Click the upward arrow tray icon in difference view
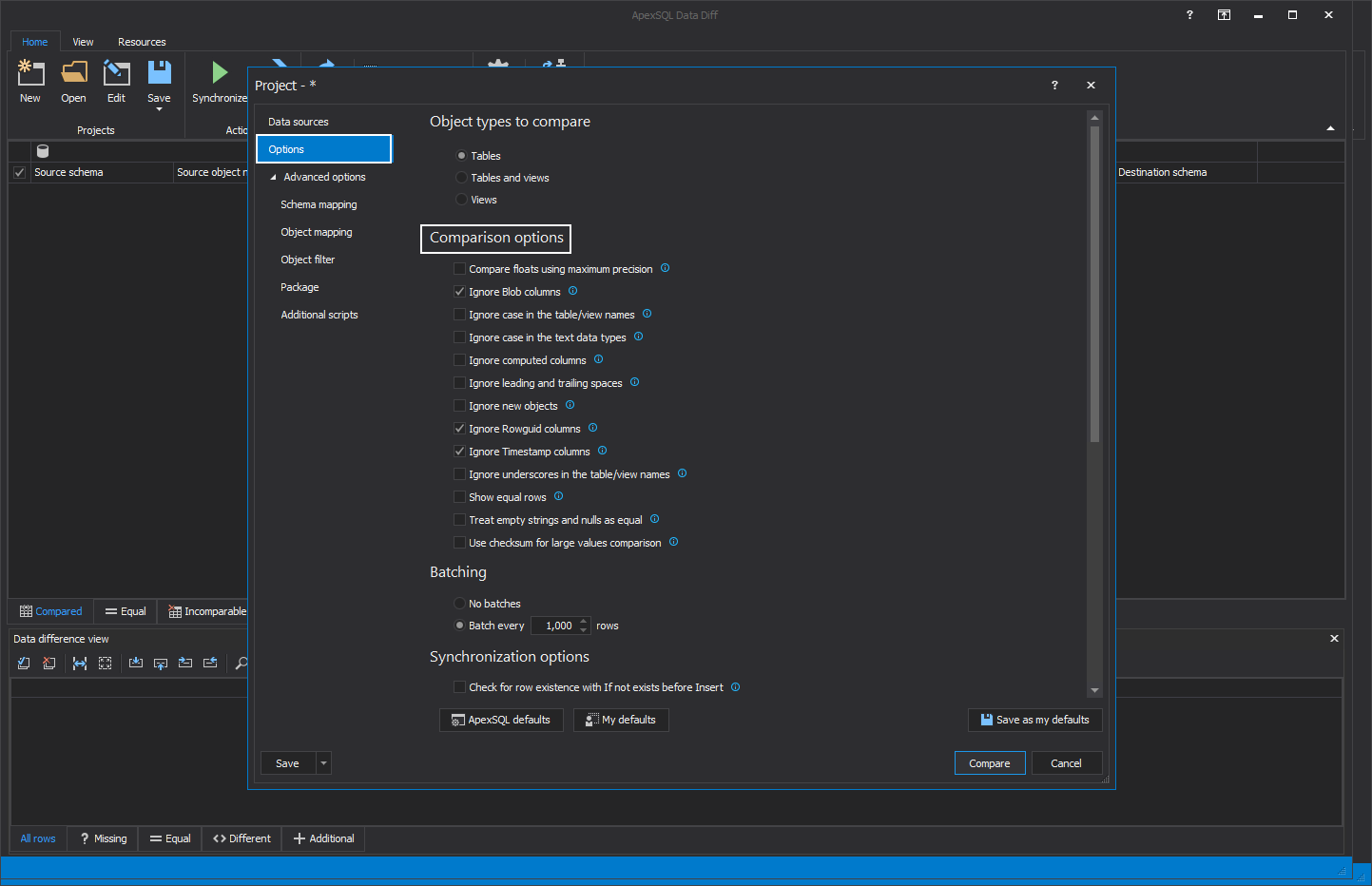1372x886 pixels. [x=161, y=664]
